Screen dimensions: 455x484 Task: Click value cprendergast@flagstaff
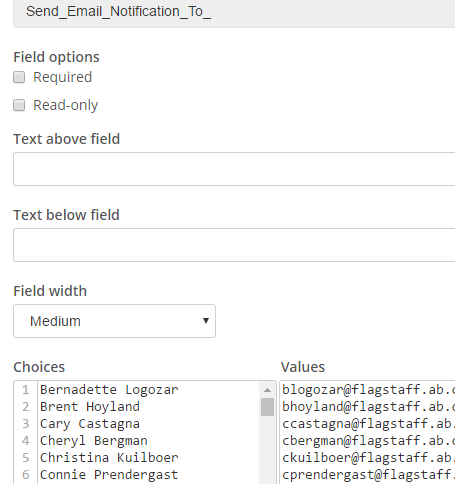click(368, 475)
